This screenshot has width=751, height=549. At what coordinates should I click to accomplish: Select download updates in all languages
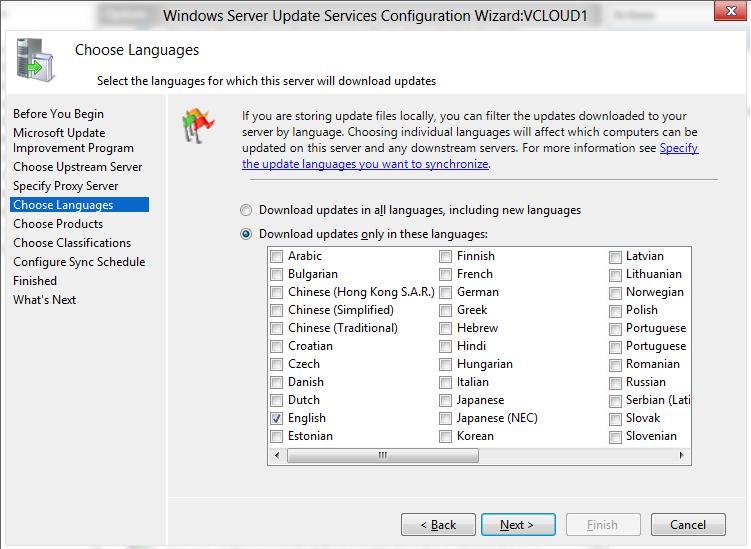[246, 210]
